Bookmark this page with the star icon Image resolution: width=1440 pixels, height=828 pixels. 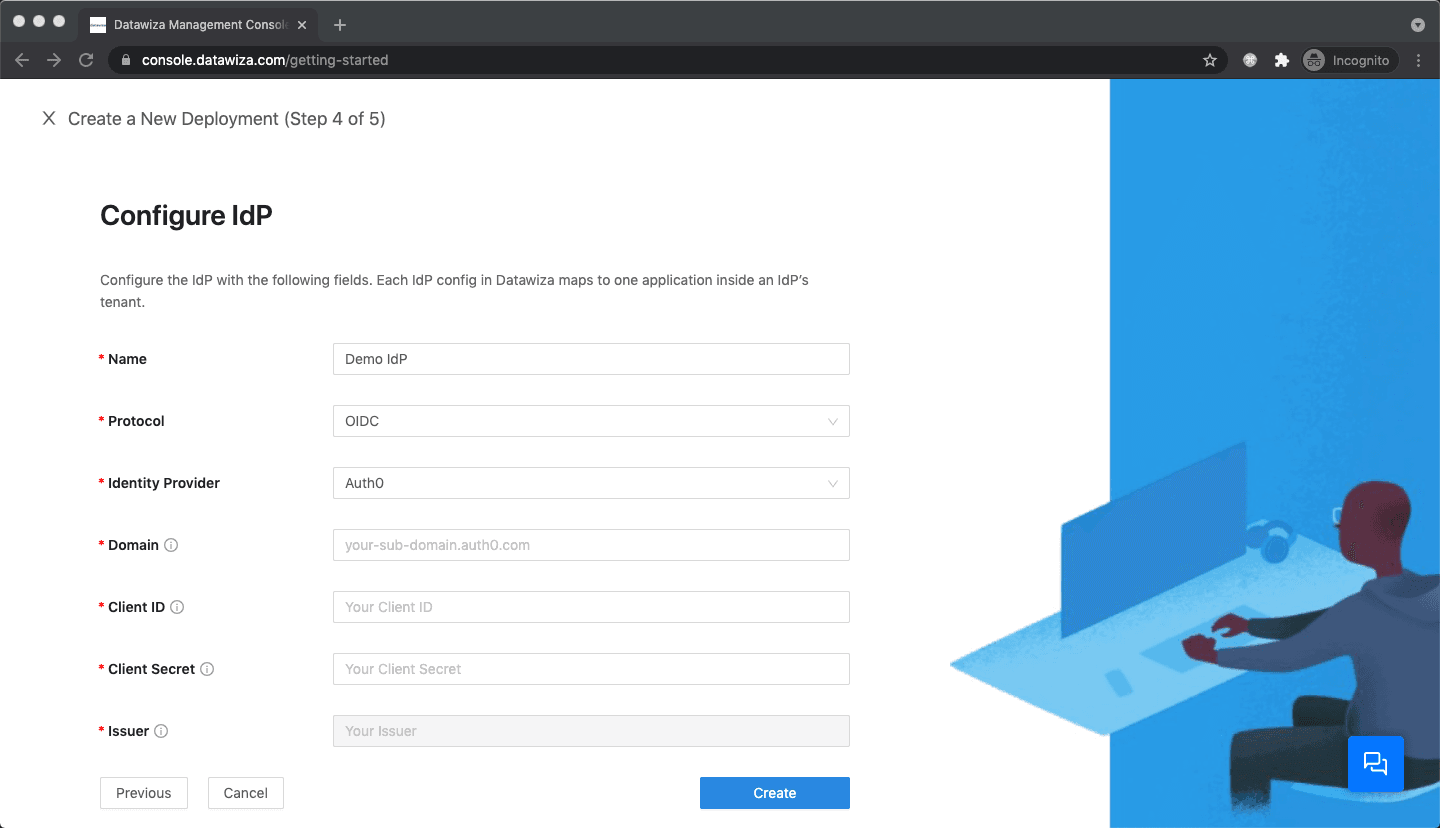tap(1210, 60)
